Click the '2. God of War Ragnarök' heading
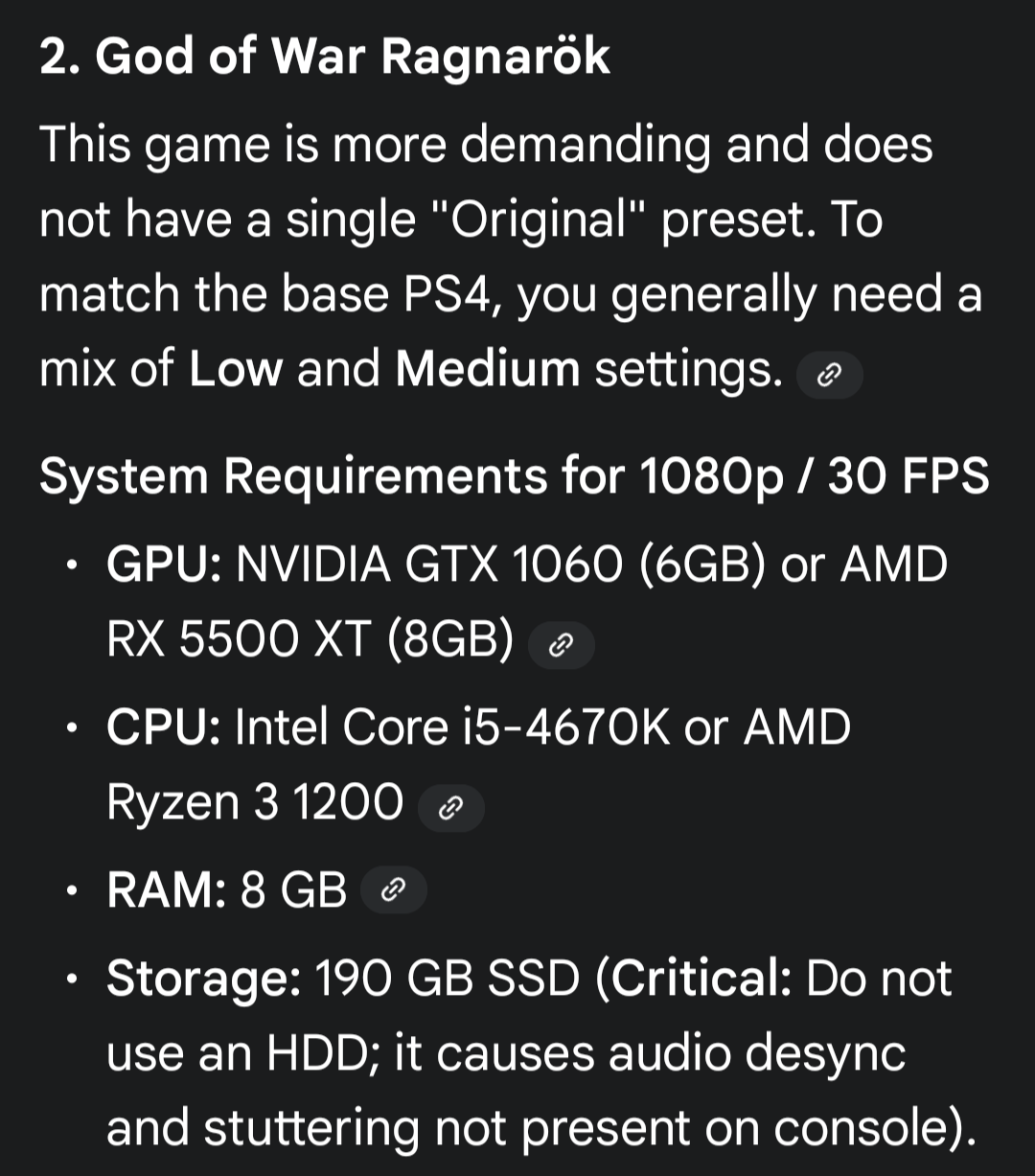The width and height of the screenshot is (1035, 1176). coord(325,58)
